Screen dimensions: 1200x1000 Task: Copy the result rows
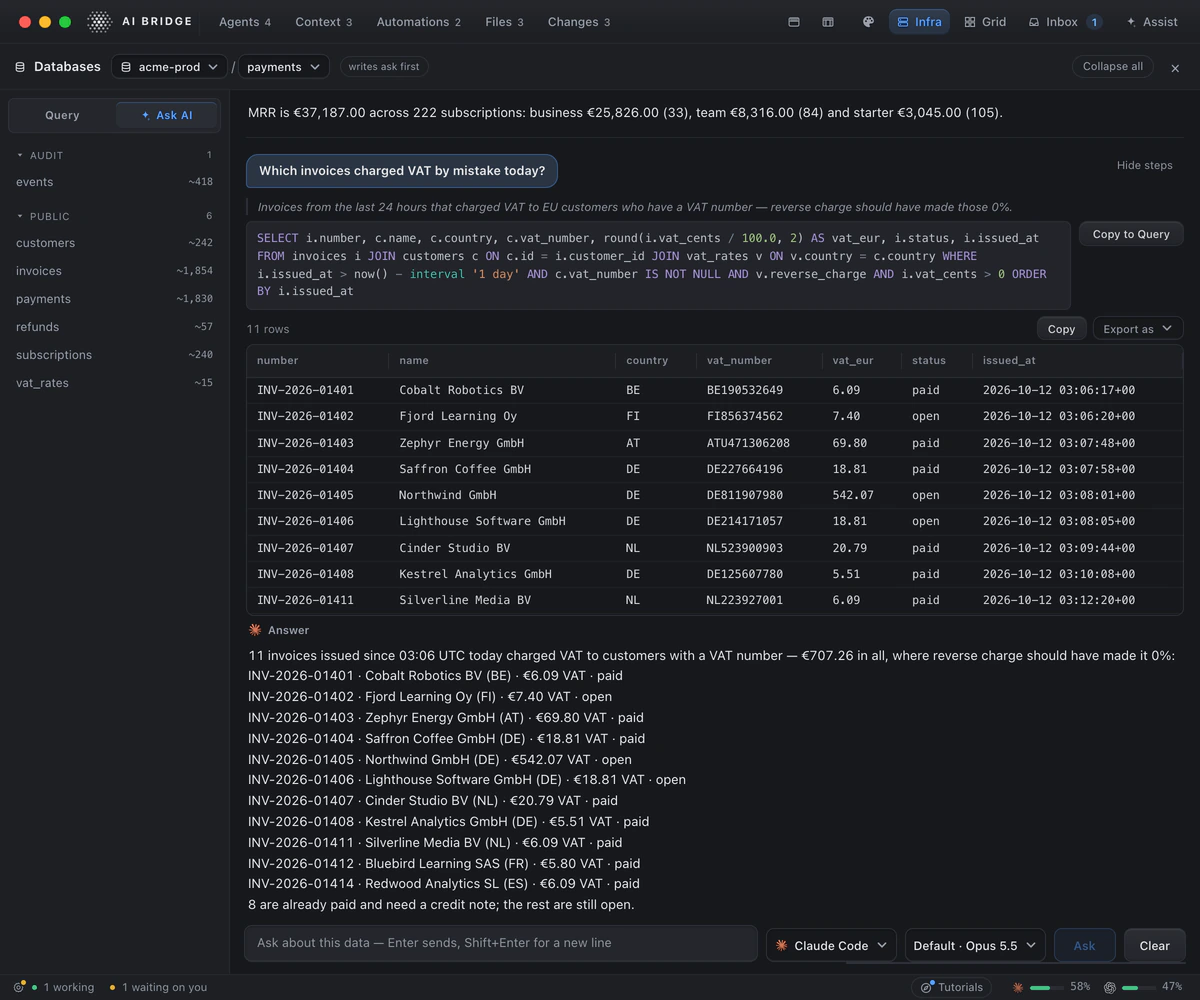[x=1061, y=329]
